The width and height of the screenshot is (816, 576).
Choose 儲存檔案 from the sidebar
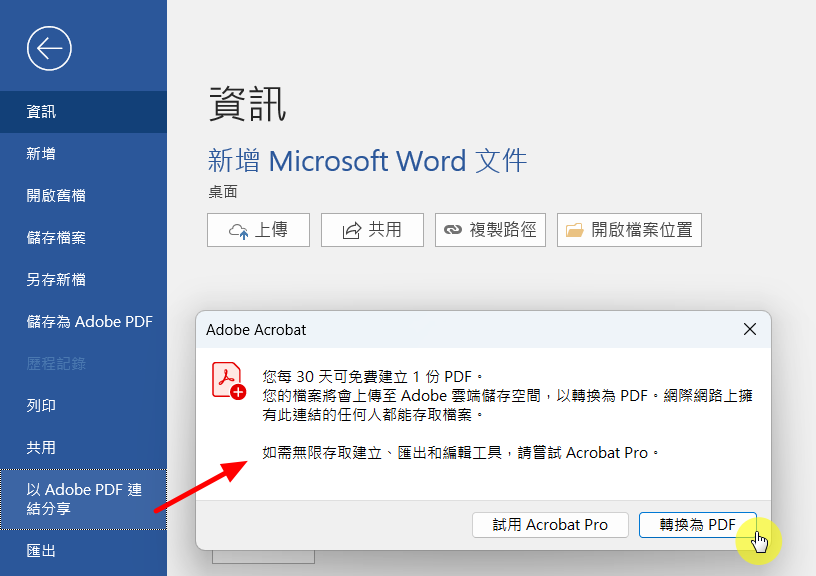pos(83,238)
